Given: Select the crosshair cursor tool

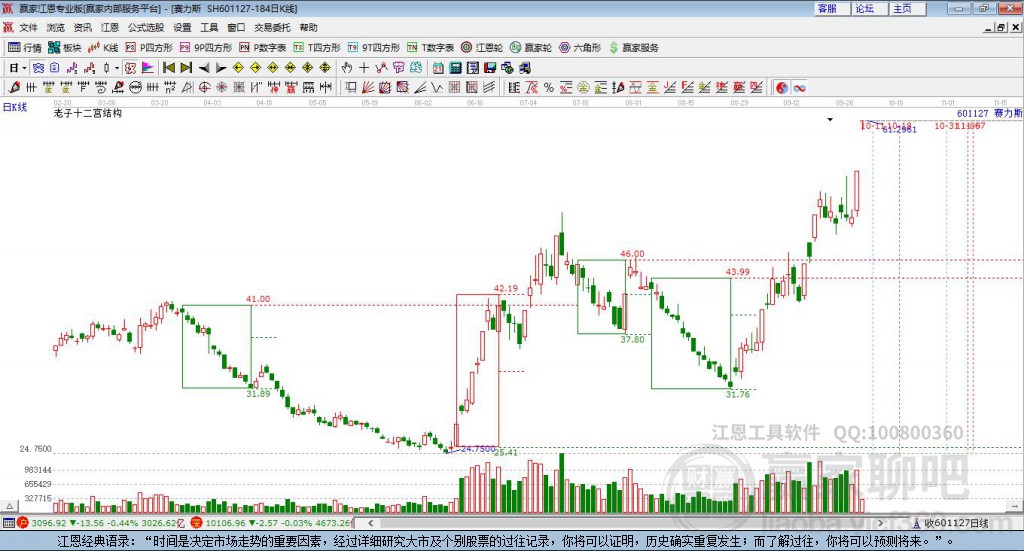Looking at the screenshot, I should pyautogui.click(x=364, y=68).
